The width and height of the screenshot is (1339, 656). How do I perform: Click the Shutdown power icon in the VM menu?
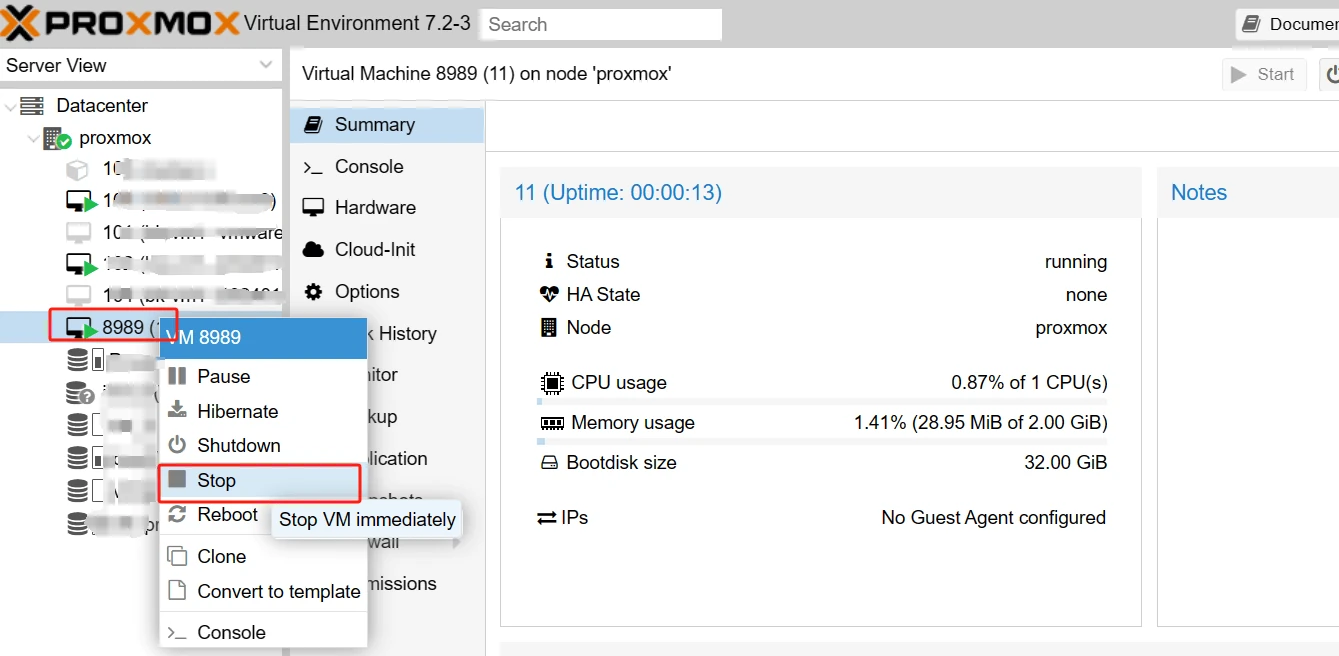(177, 445)
